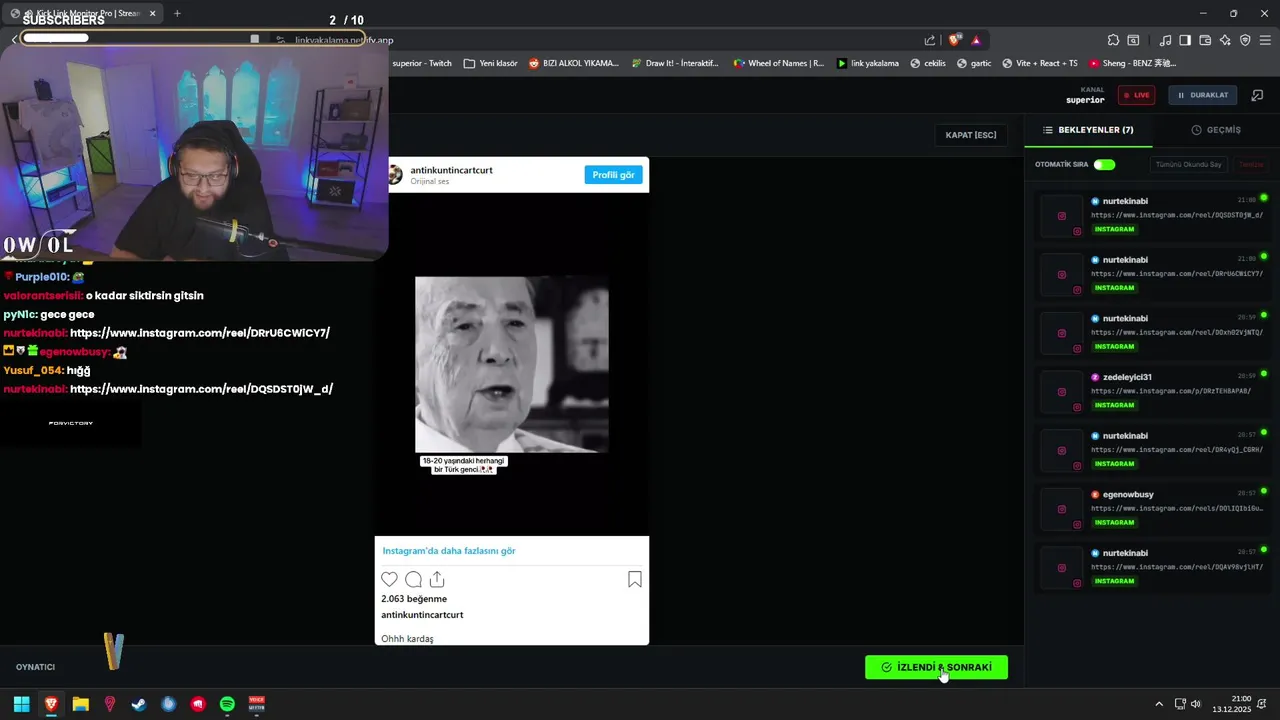
Task: Select queue item with reel DQSDST0jW_d
Action: 1154,215
